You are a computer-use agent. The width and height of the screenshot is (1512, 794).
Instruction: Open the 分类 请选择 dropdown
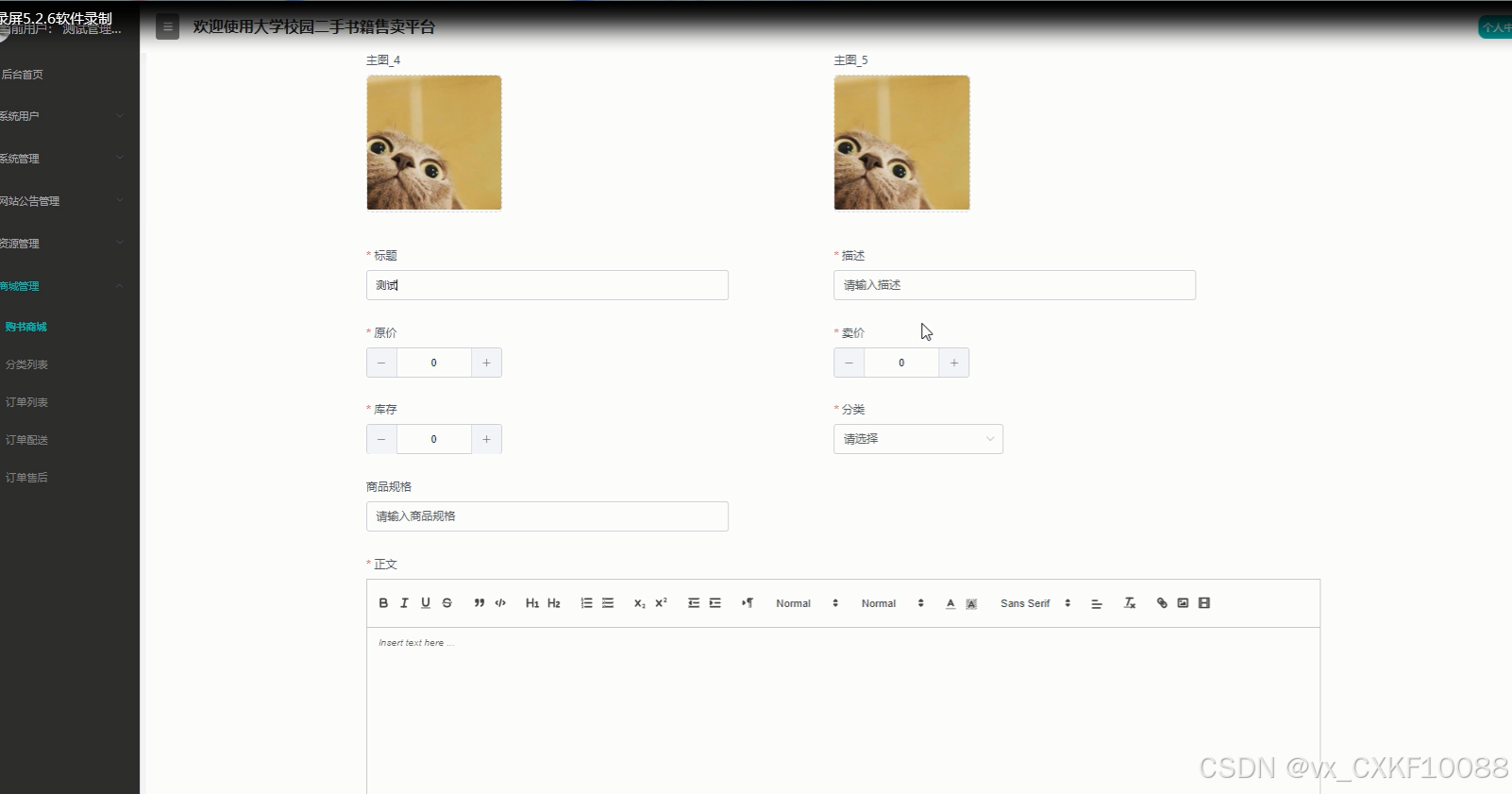tap(918, 439)
